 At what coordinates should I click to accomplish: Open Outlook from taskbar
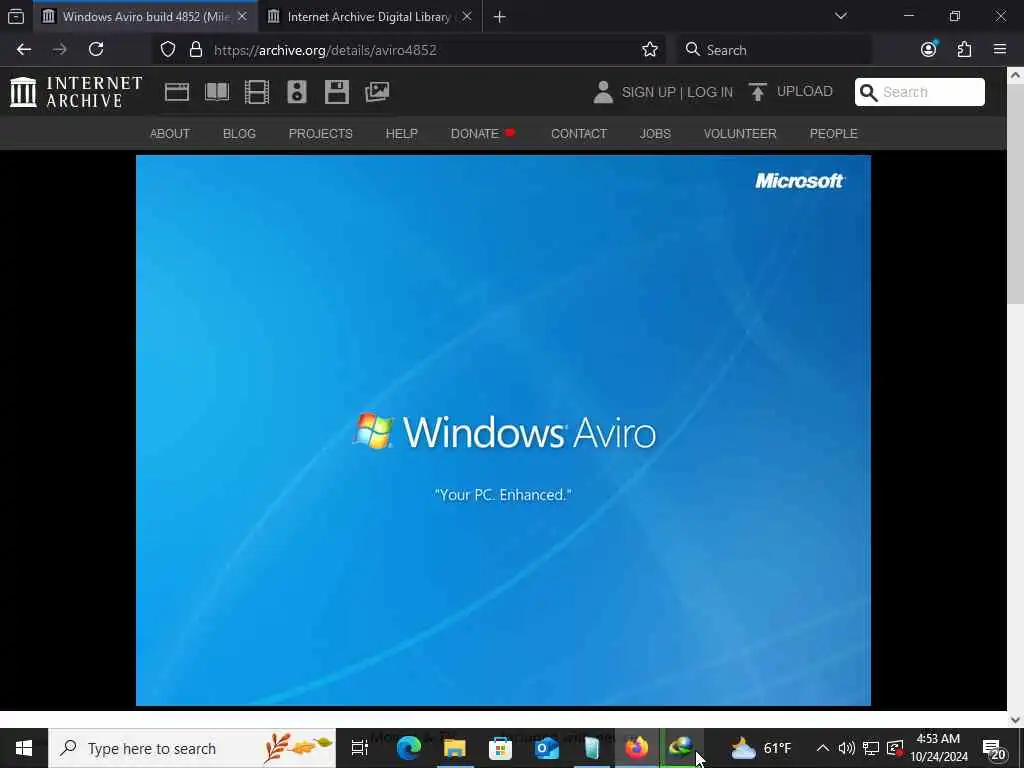[x=546, y=748]
